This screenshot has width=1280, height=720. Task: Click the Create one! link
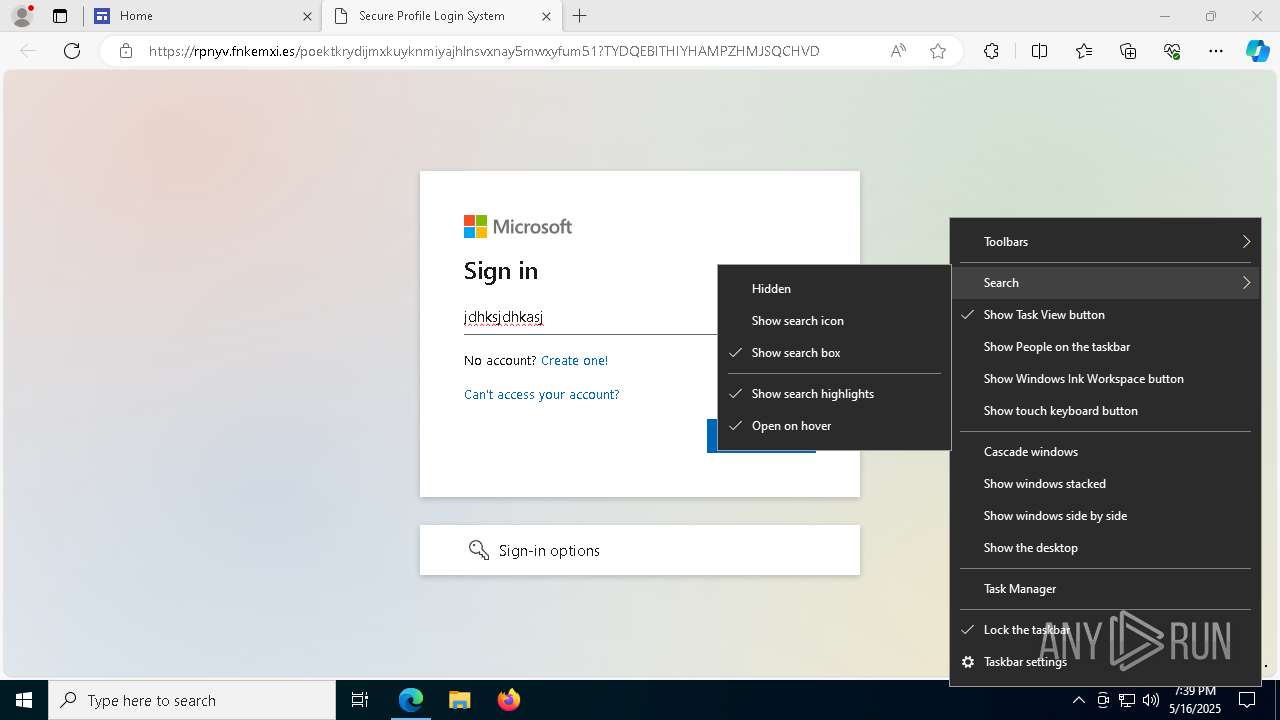click(574, 361)
